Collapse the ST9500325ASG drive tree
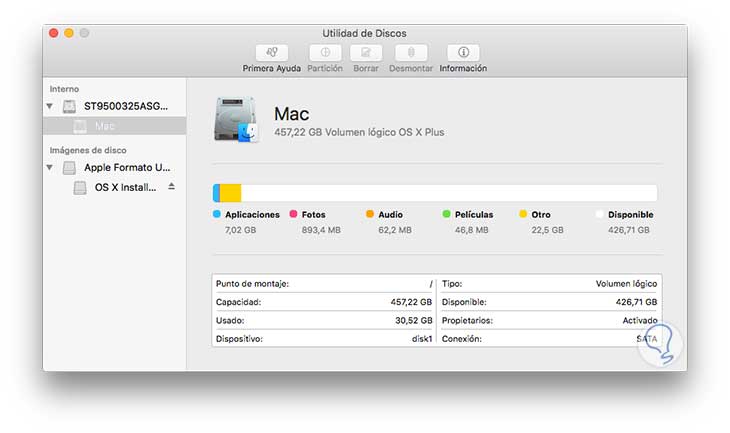This screenshot has width=730, height=433. pos(50,107)
